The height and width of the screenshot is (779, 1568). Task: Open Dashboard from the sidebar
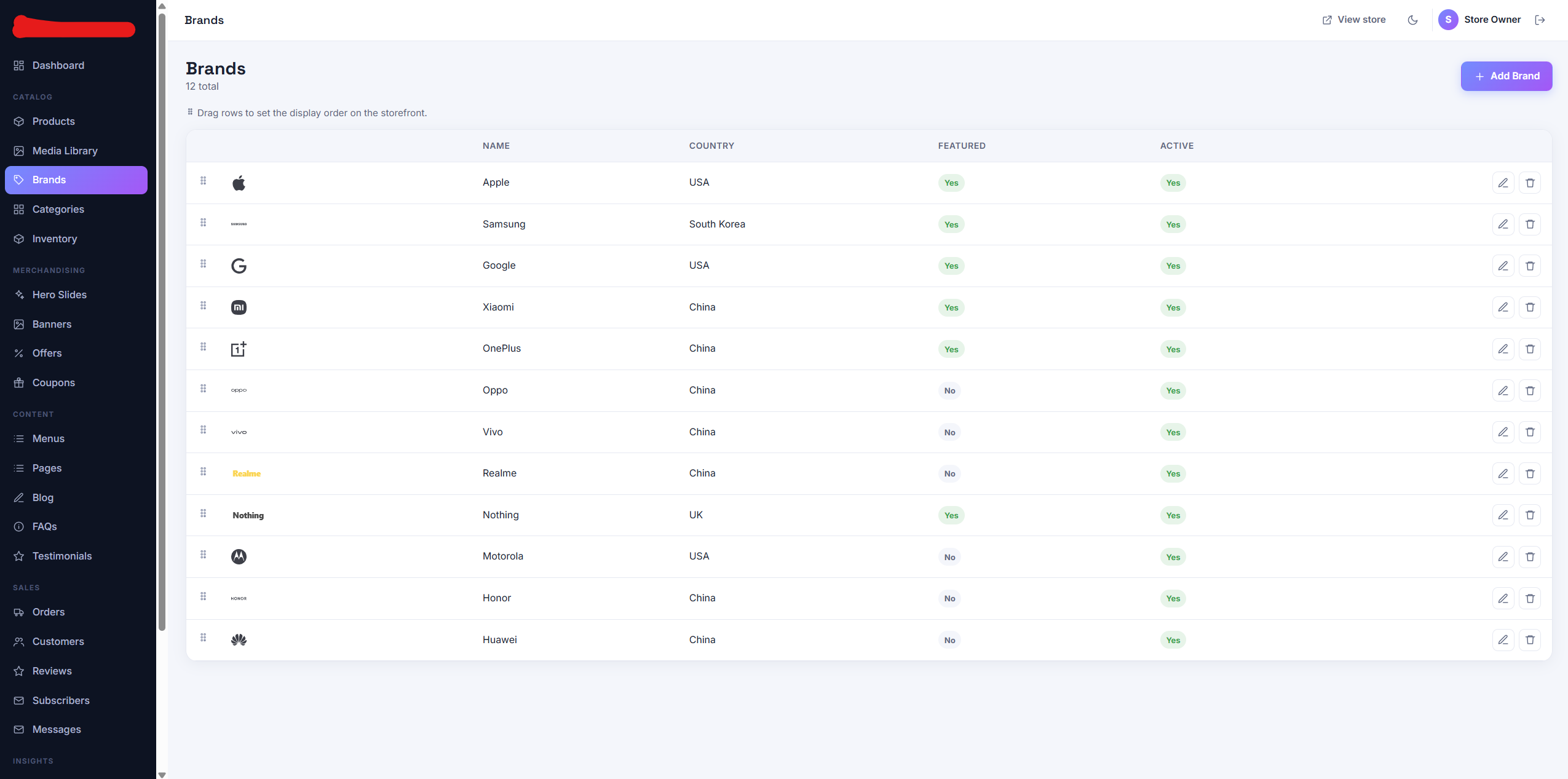pyautogui.click(x=76, y=66)
